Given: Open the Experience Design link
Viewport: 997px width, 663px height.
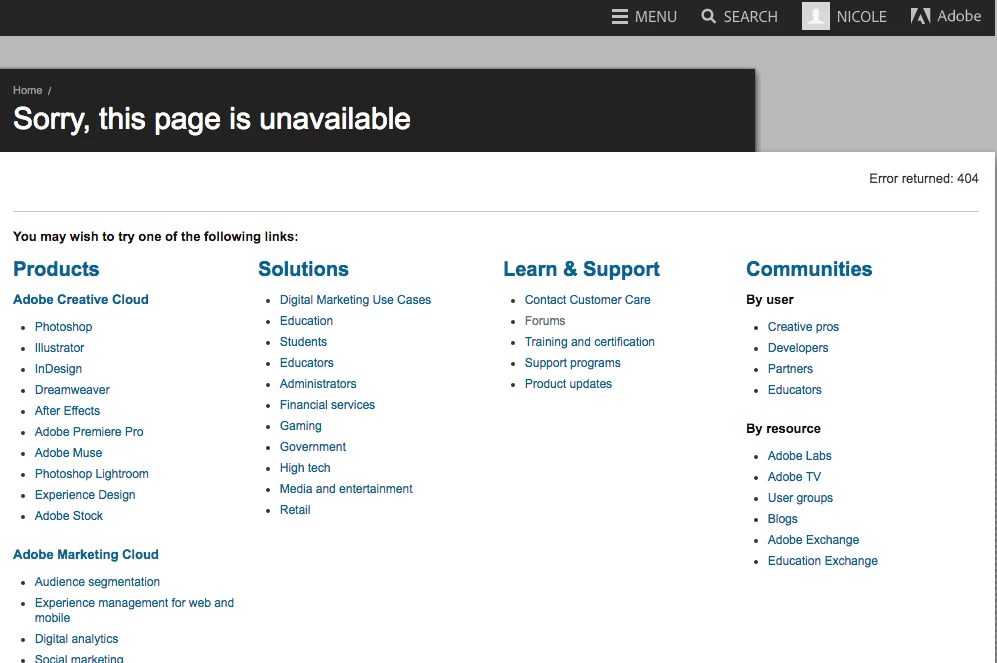Looking at the screenshot, I should 85,495.
